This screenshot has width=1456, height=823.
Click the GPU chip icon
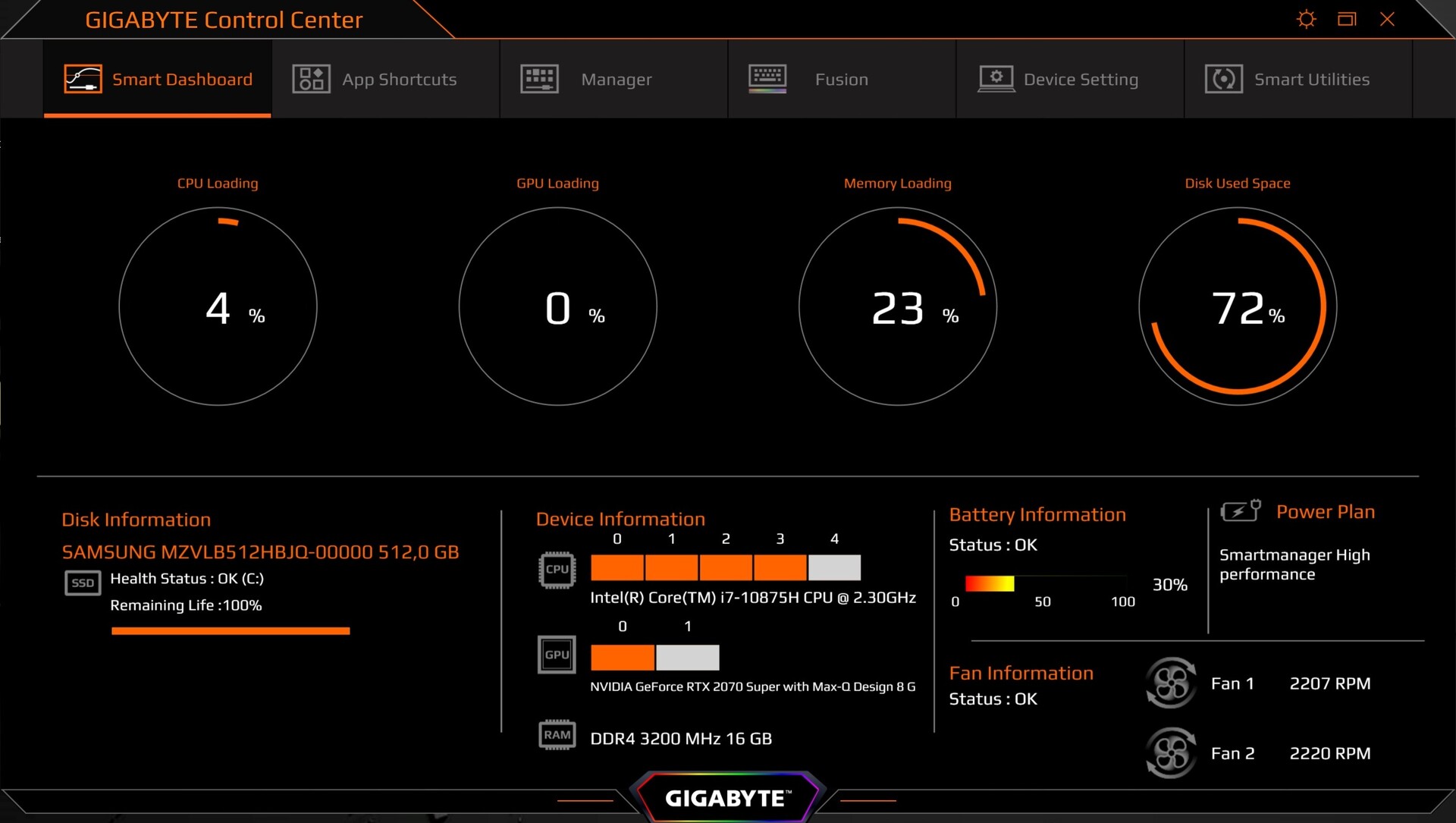click(x=557, y=654)
